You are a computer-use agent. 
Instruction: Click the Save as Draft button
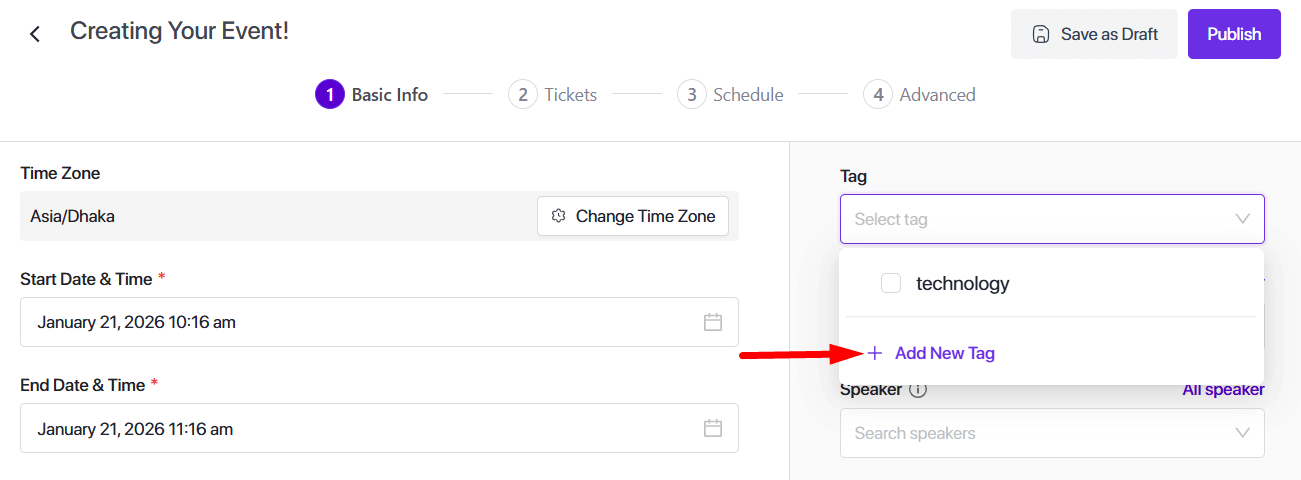(1094, 35)
